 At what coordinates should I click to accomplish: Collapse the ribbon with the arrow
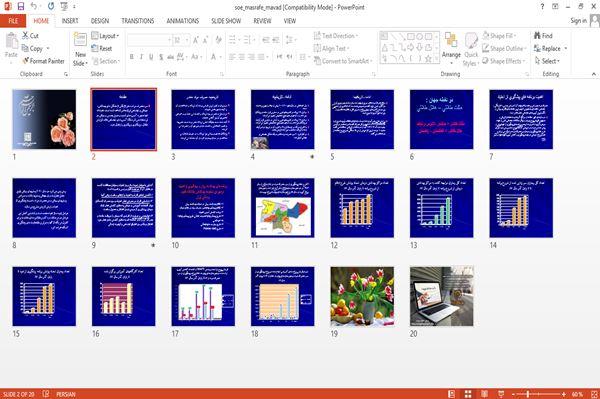593,74
